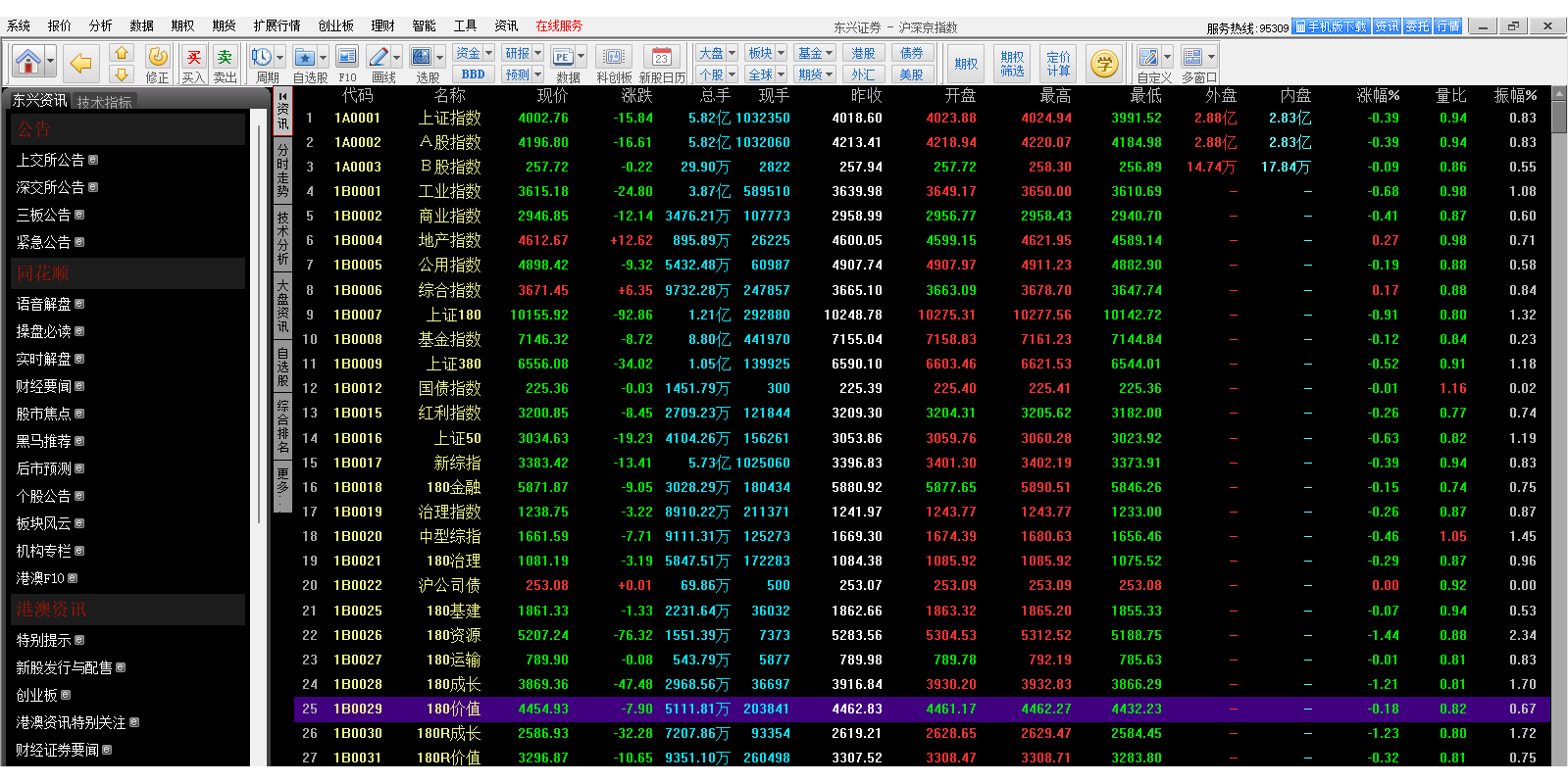Click the yellow back arrow icon
The width and height of the screenshot is (1568, 784).
click(x=80, y=64)
